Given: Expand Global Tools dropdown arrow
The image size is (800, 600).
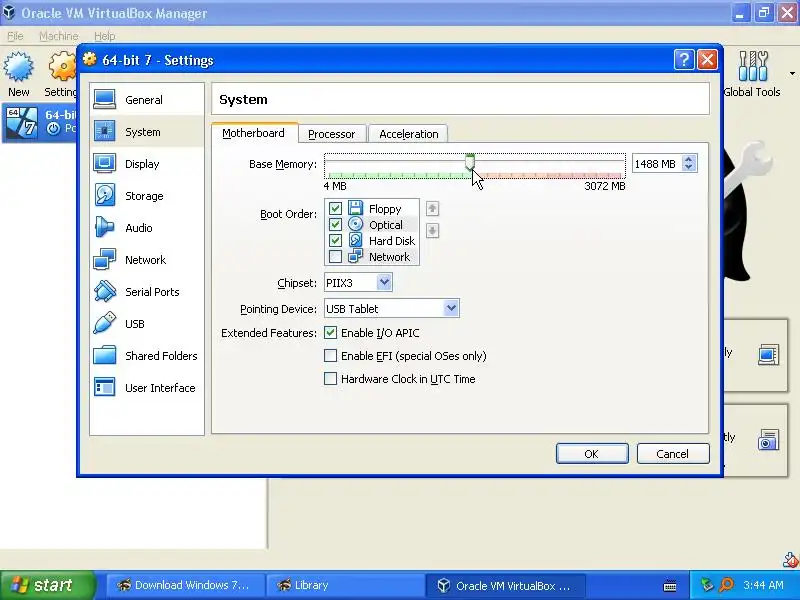Looking at the screenshot, I should pos(792,73).
